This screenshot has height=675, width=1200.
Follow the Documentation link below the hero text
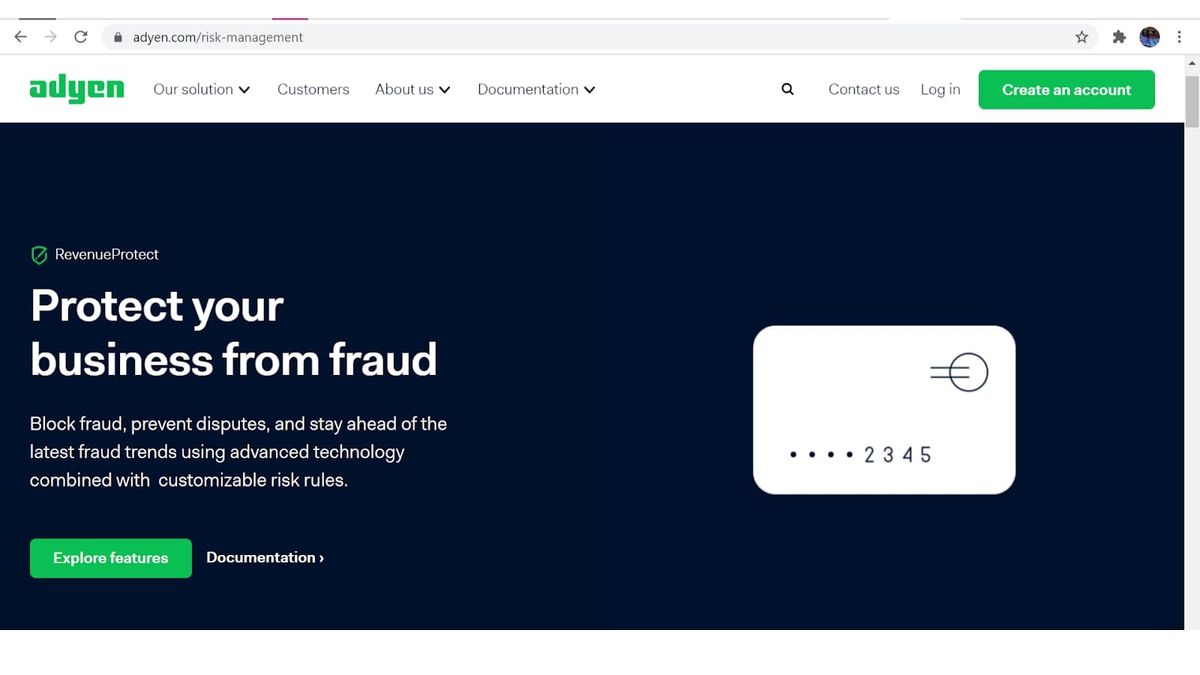[x=264, y=557]
